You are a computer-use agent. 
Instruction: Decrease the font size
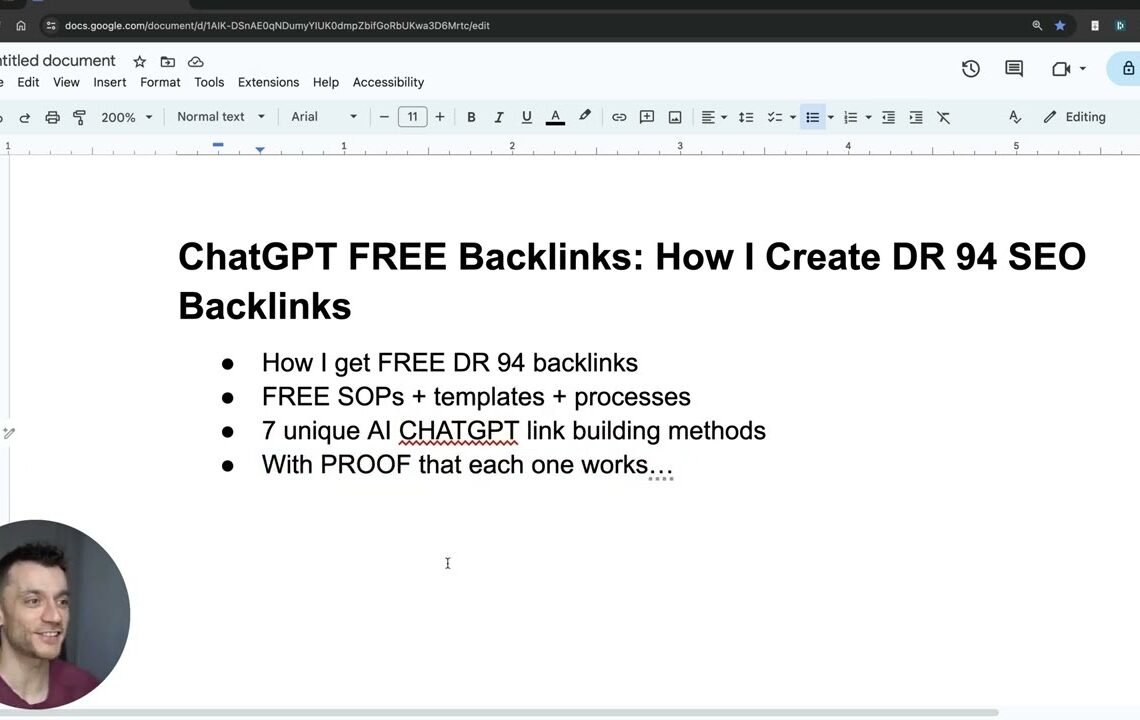[x=384, y=117]
